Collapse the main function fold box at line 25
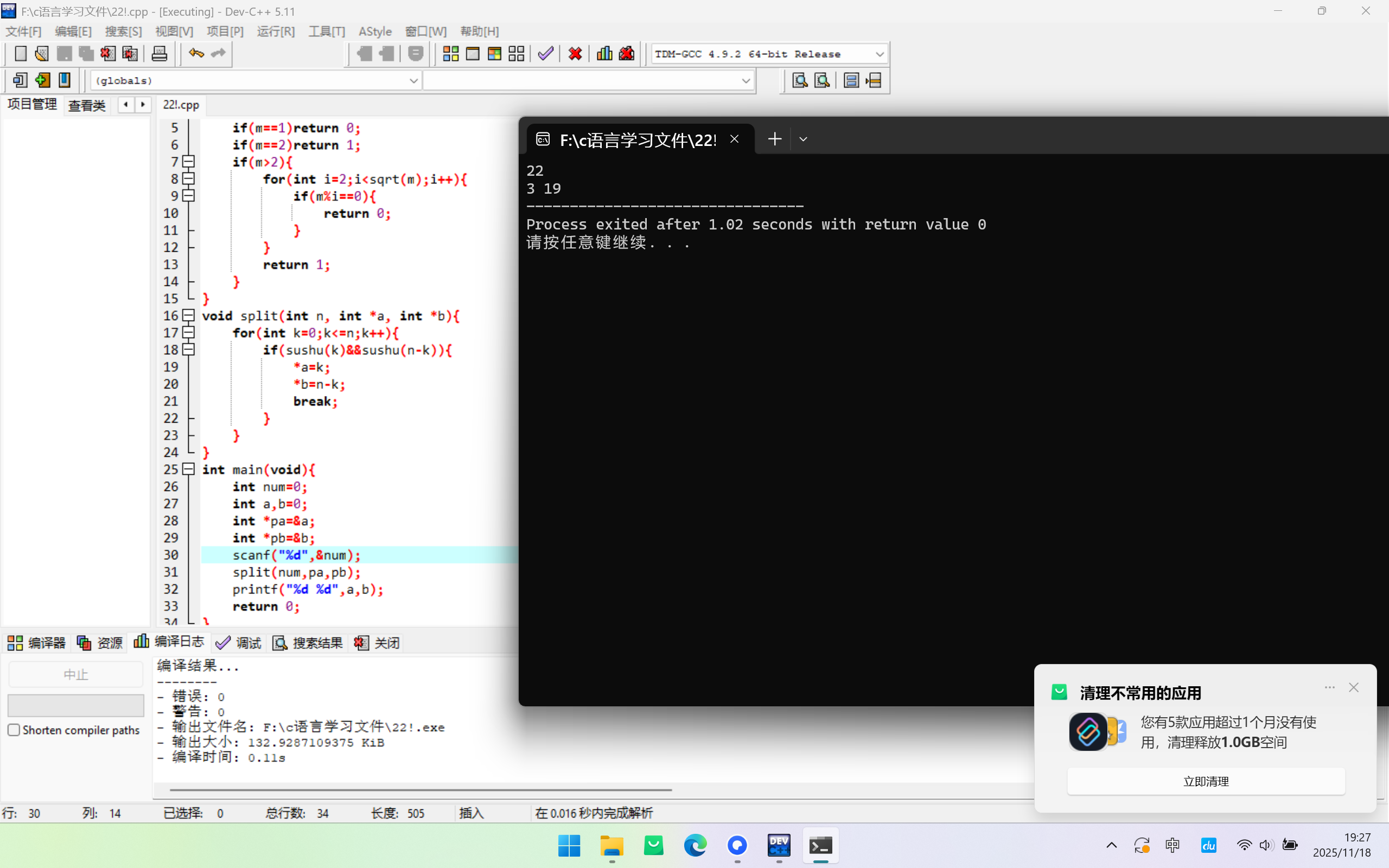 [x=188, y=469]
